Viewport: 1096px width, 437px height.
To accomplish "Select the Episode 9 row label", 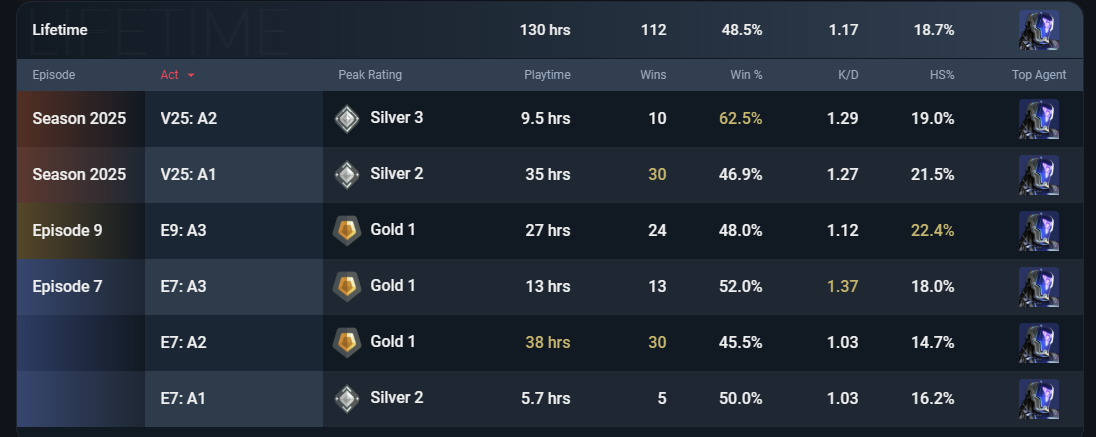I will [x=67, y=230].
